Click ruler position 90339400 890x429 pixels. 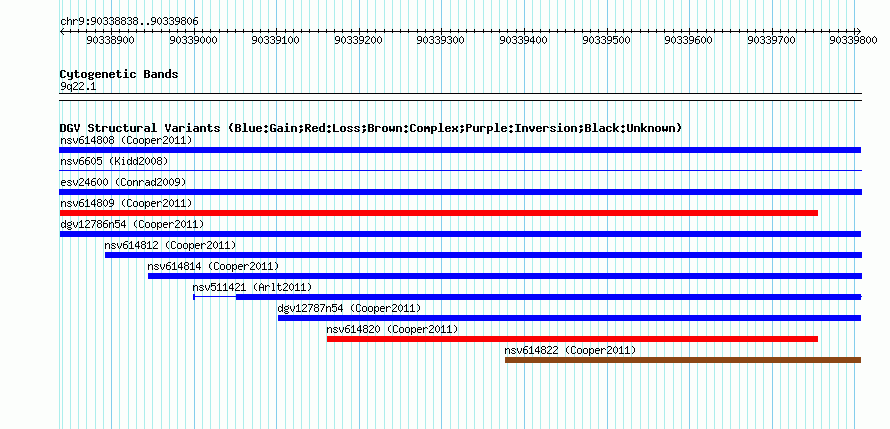[x=524, y=40]
